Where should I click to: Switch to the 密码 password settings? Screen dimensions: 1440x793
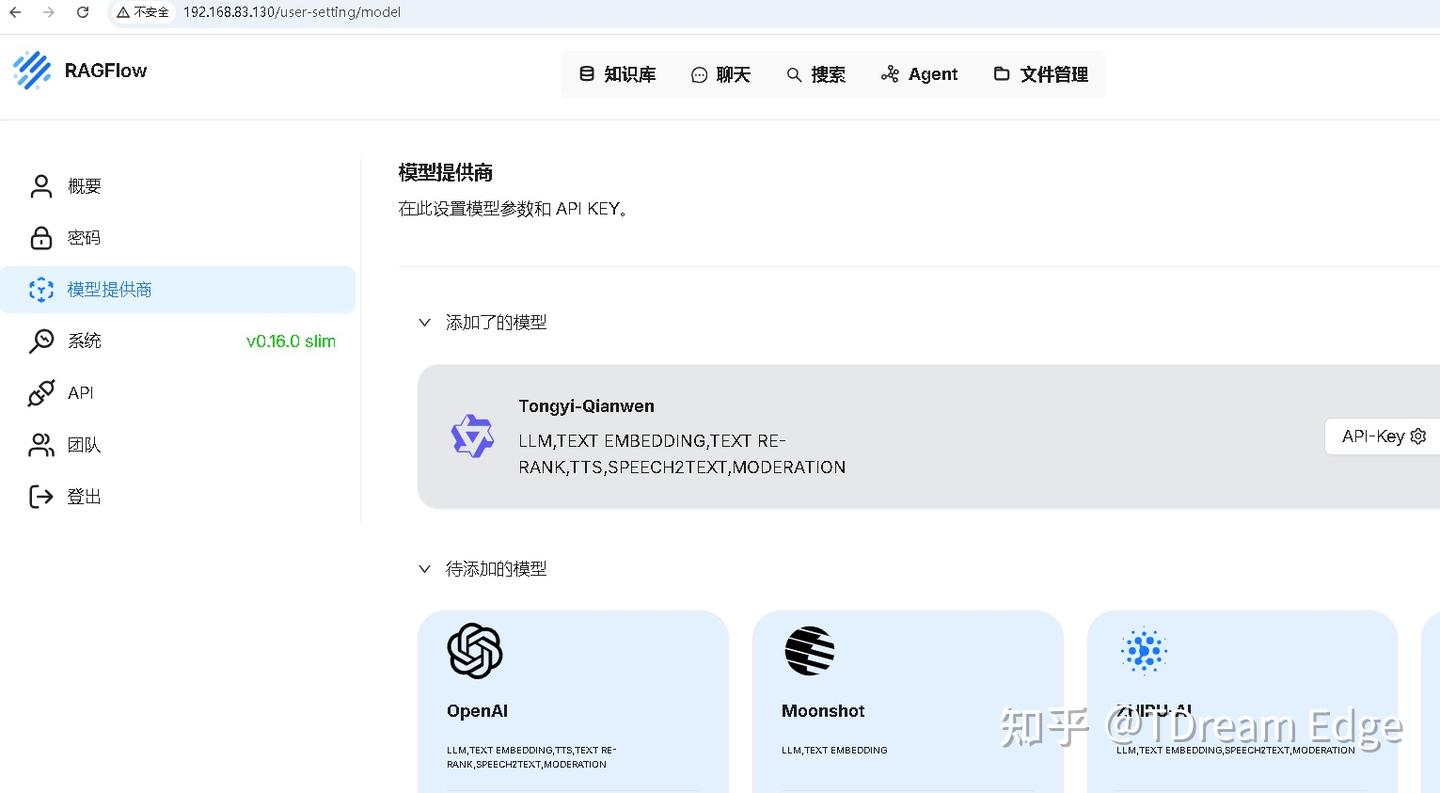pos(83,237)
